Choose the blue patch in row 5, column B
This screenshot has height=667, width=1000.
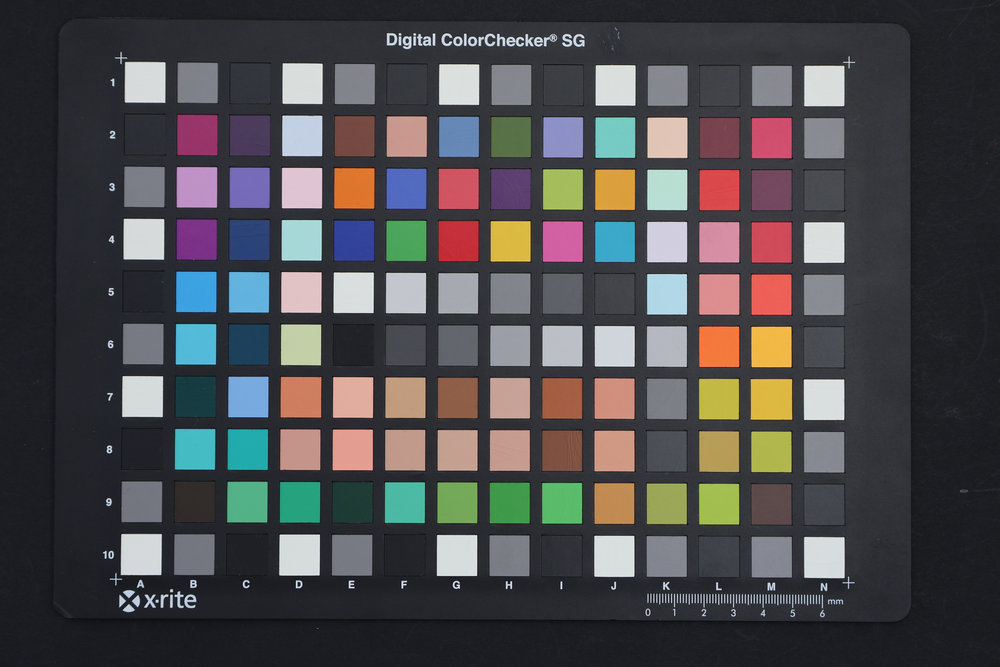(196, 292)
